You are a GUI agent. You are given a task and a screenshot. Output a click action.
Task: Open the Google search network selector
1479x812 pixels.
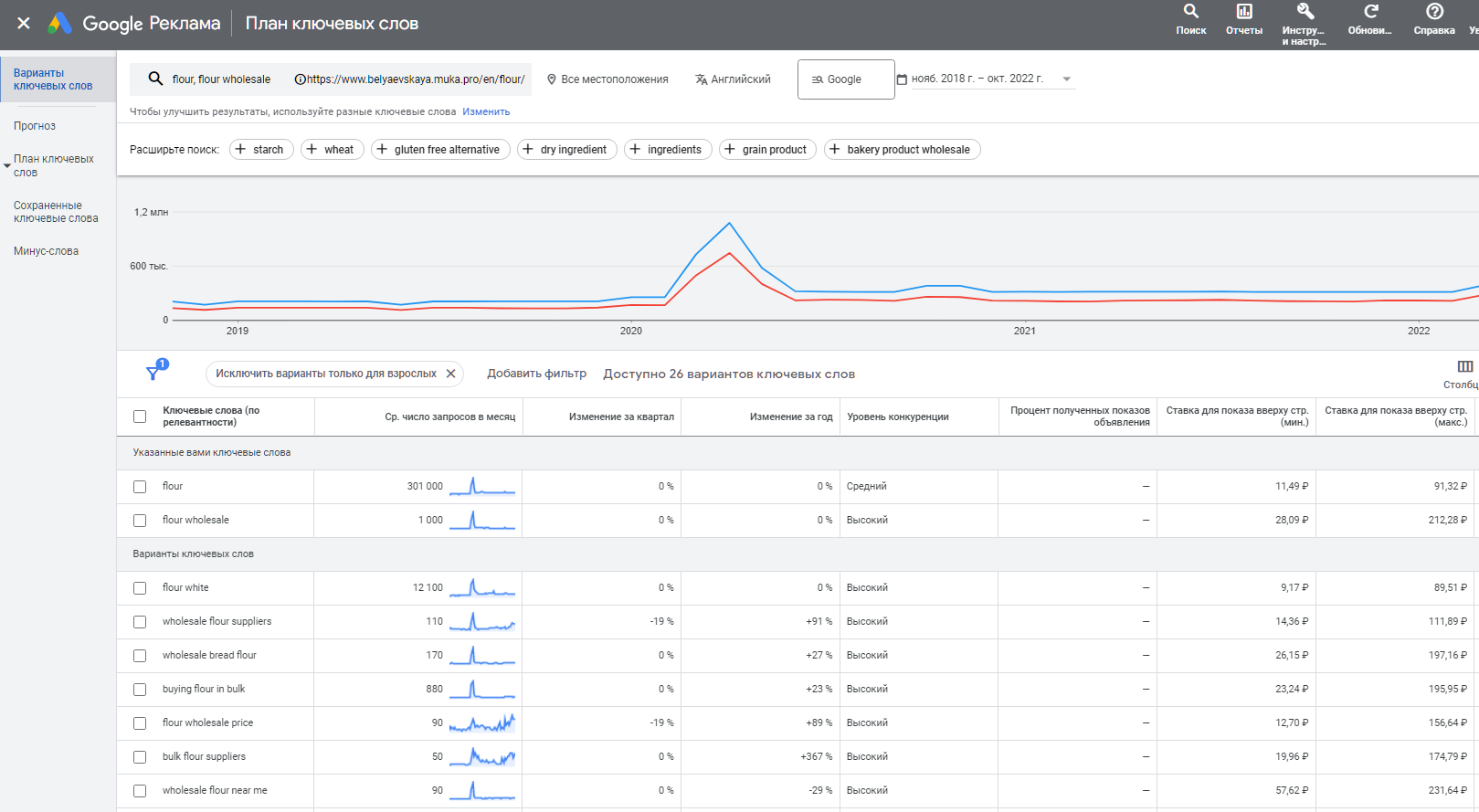pos(845,79)
